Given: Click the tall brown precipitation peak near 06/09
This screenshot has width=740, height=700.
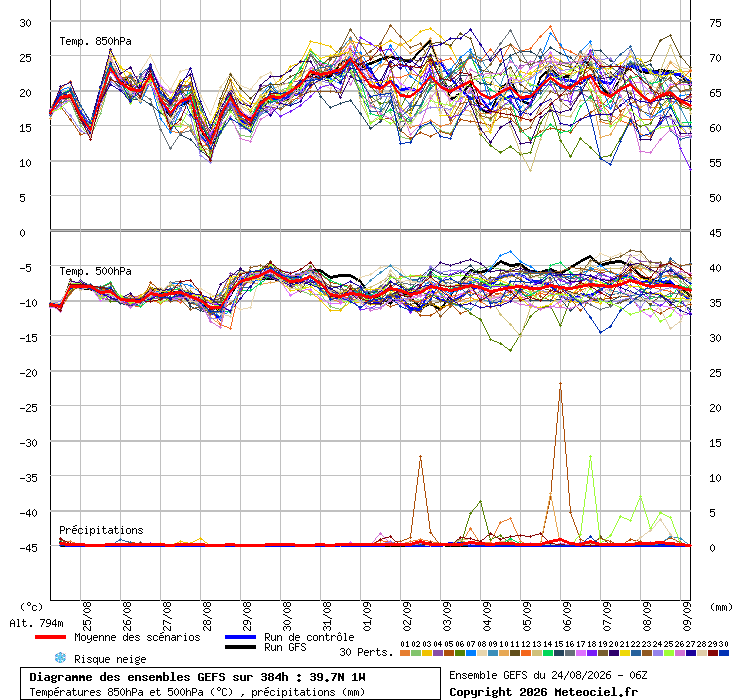Looking at the screenshot, I should tap(560, 384).
